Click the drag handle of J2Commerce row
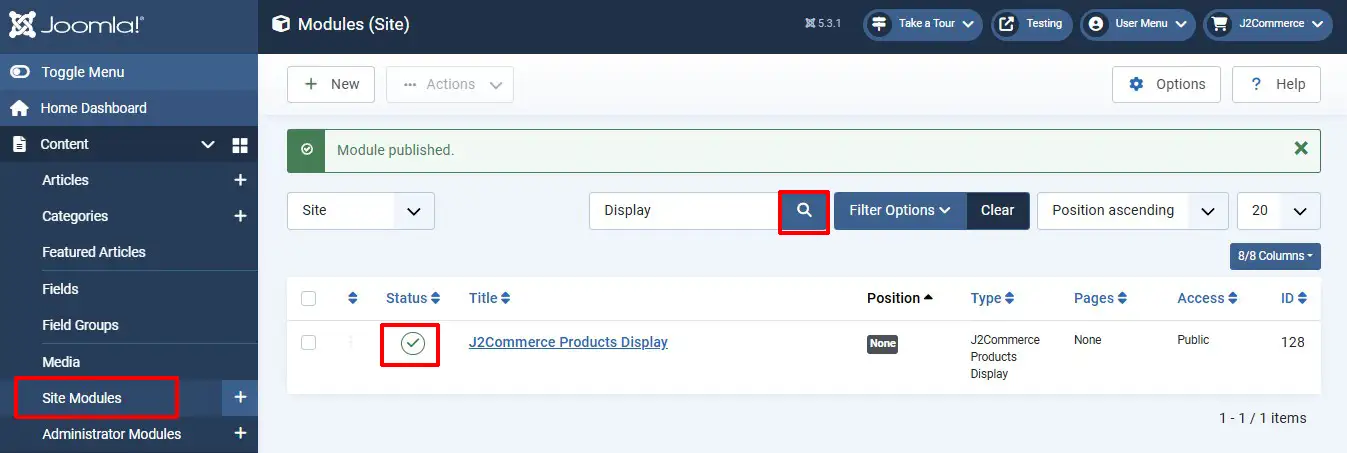The width and height of the screenshot is (1347, 453). 351,343
